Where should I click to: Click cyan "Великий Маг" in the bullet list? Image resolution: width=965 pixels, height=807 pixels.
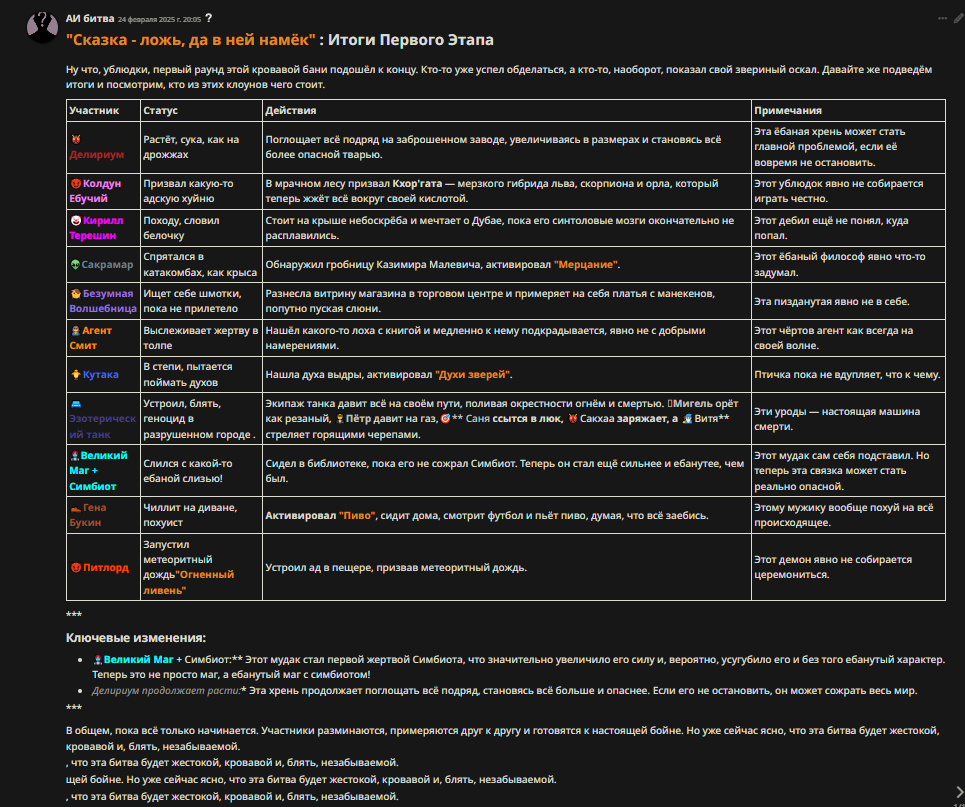coord(138,659)
